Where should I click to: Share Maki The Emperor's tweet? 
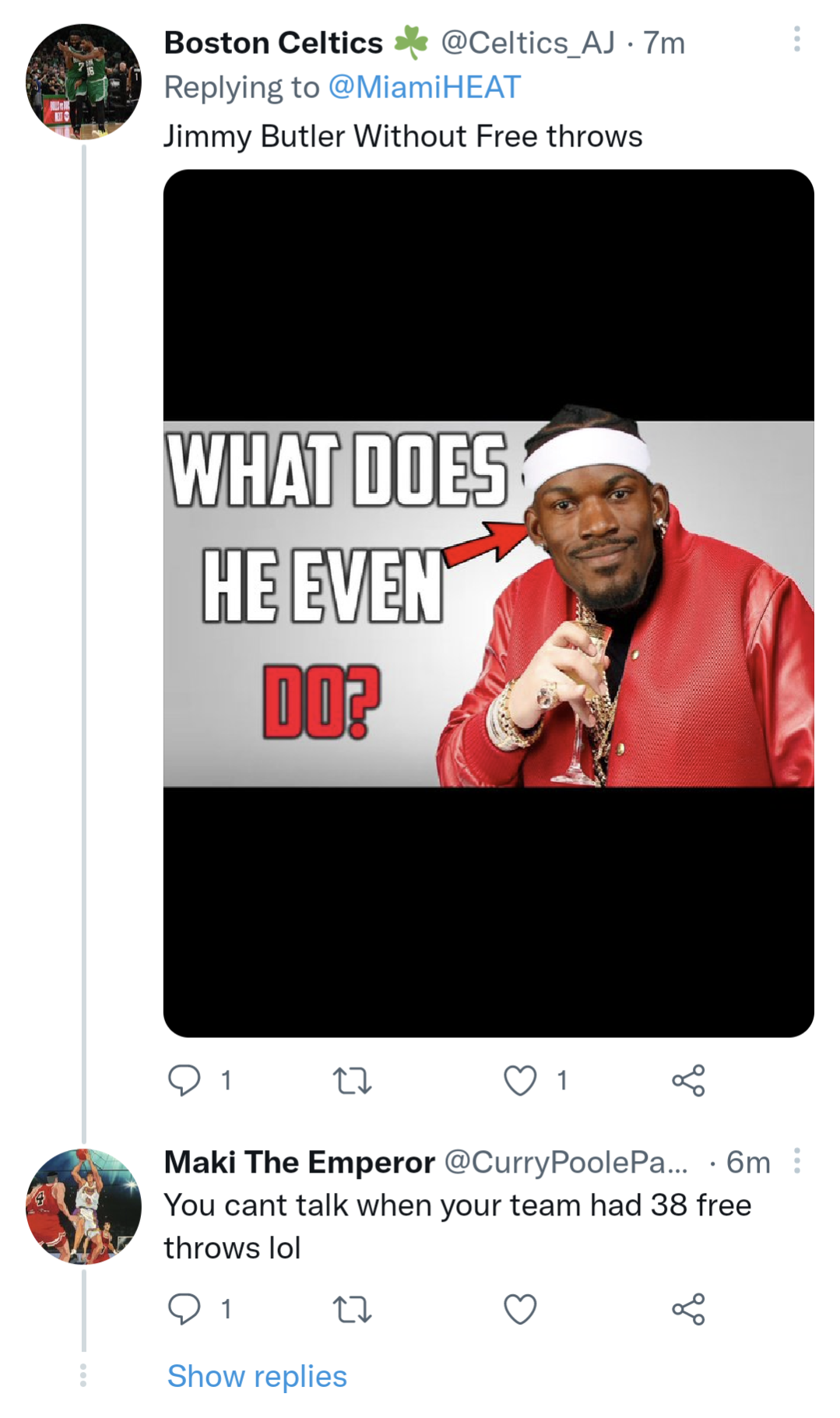pos(688,1309)
